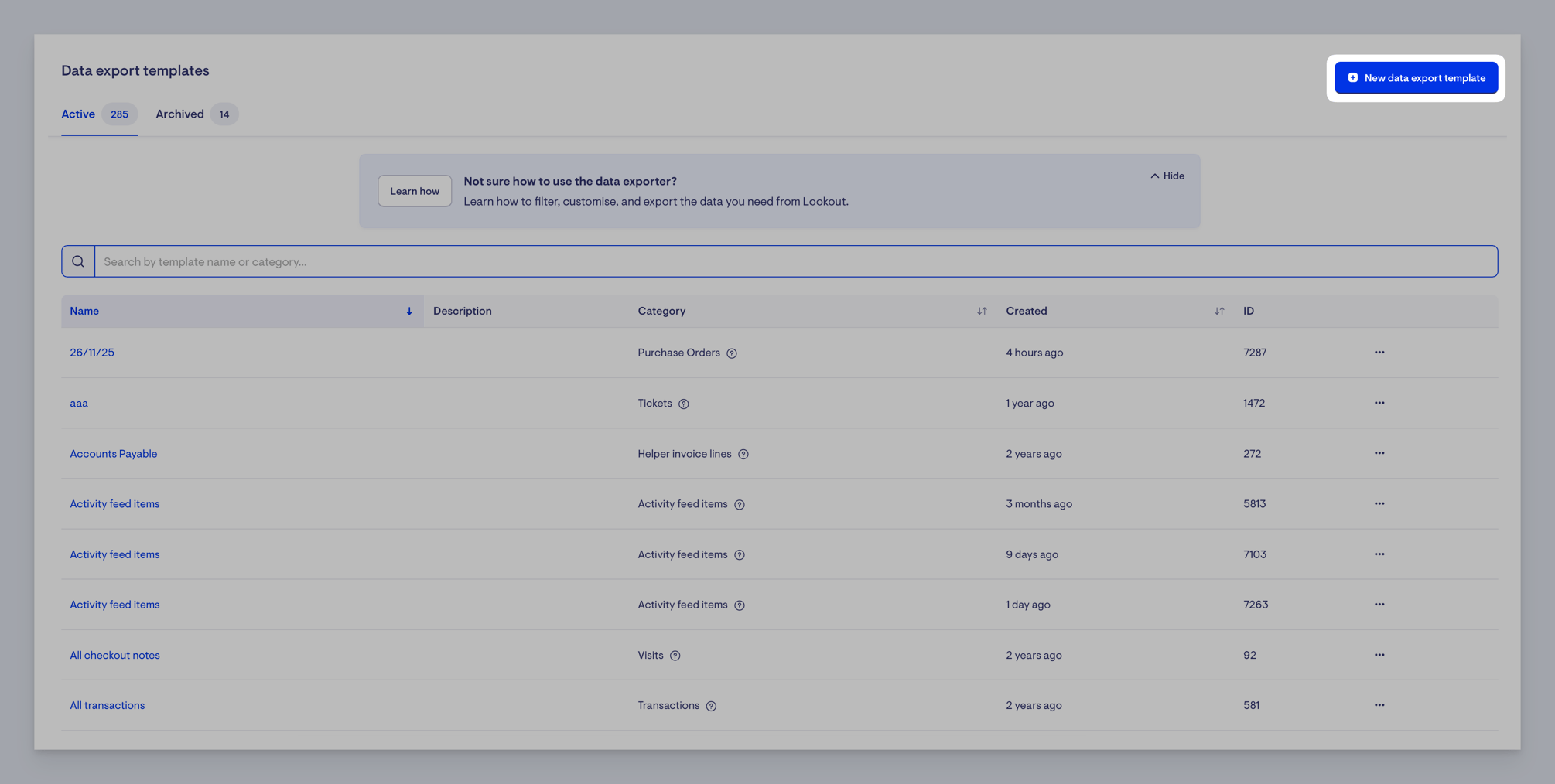1555x784 pixels.
Task: Open more options for All transactions row
Action: [1379, 705]
